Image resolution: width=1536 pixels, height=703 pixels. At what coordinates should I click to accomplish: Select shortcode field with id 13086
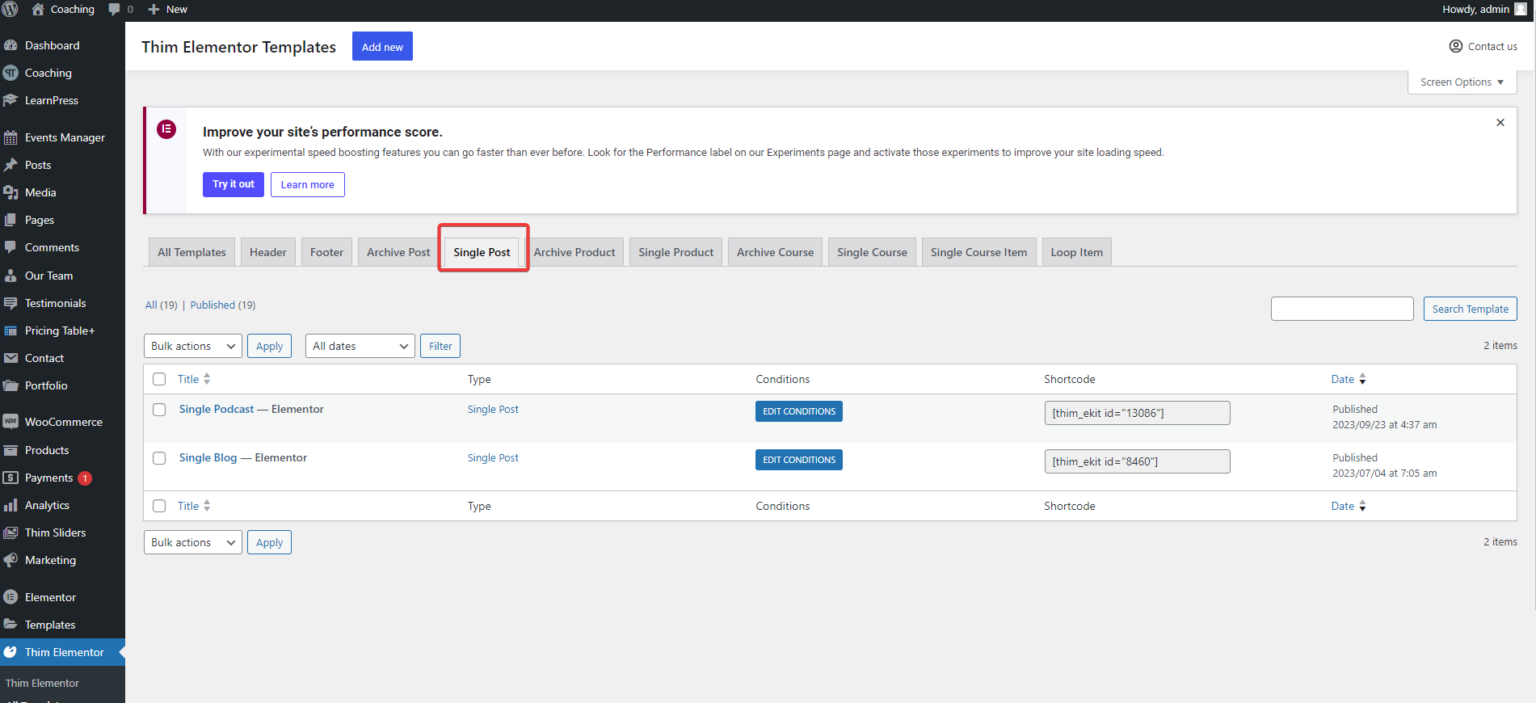(x=1137, y=412)
